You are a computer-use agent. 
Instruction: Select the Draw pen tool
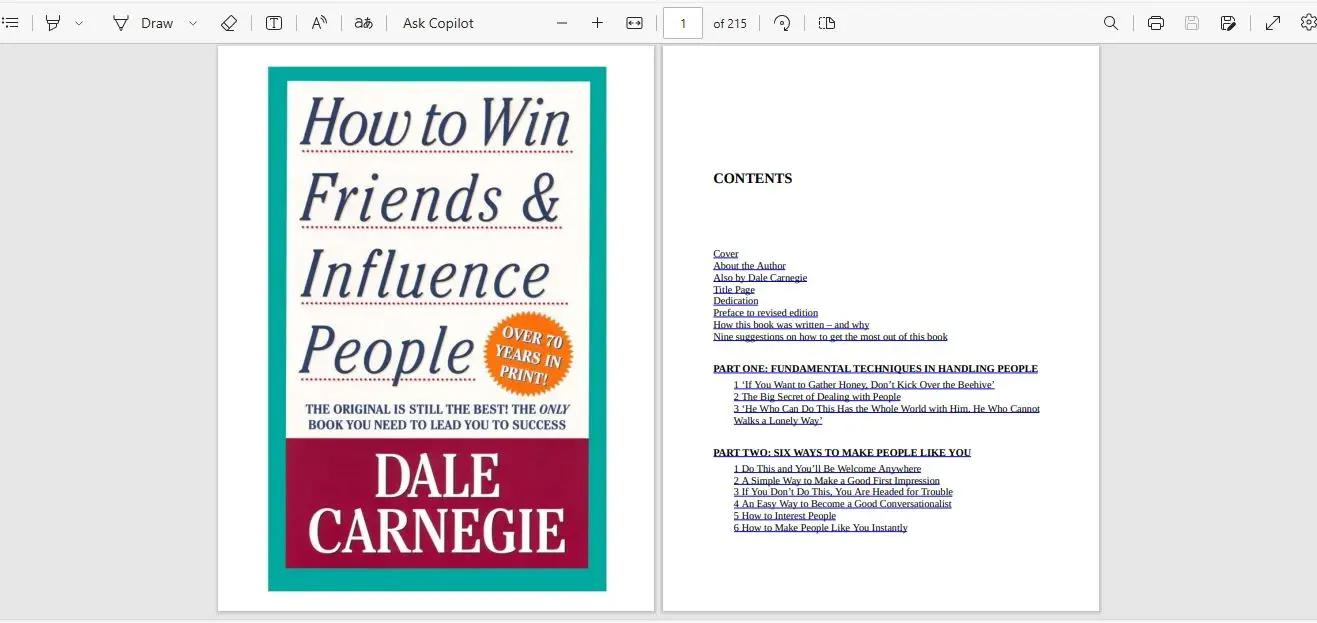click(142, 22)
